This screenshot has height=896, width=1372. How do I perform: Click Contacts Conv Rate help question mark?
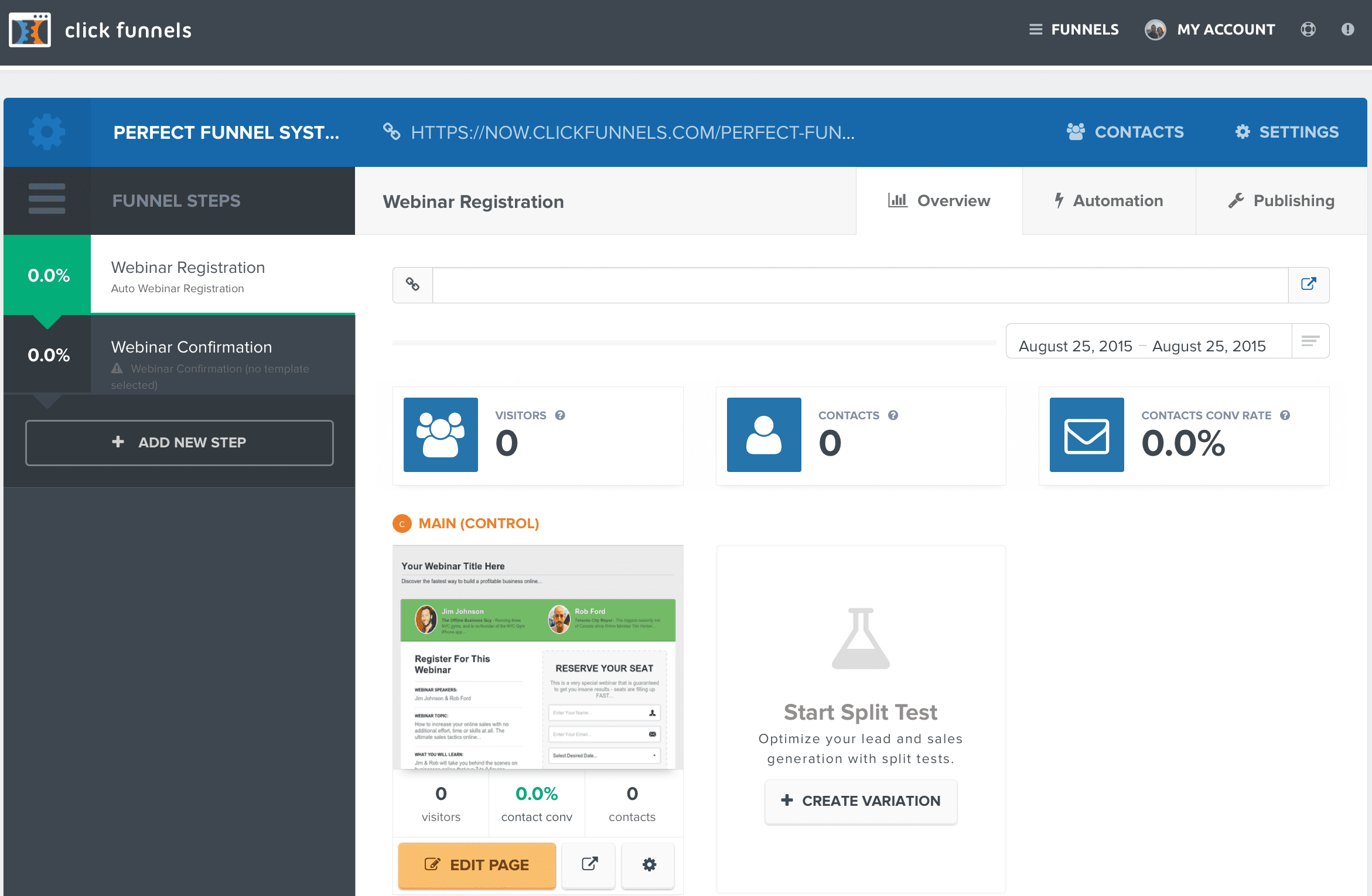tap(1285, 415)
